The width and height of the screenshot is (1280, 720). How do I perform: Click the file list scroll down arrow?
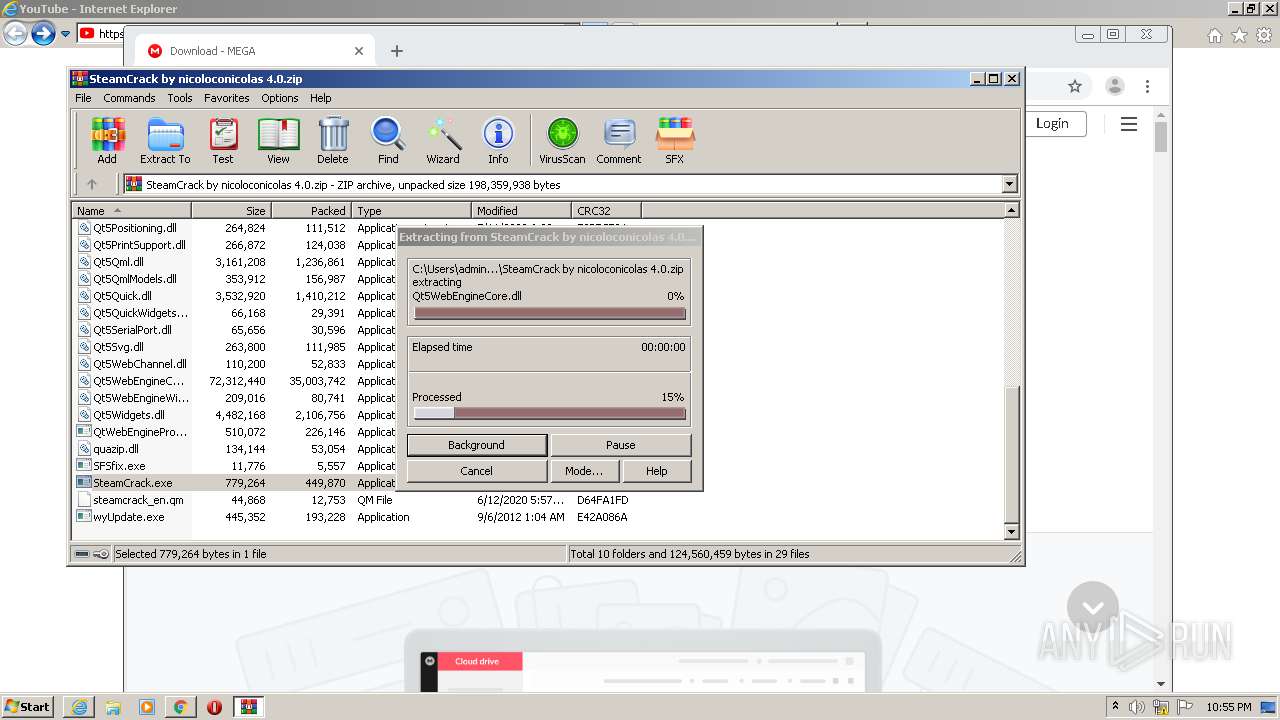click(1011, 532)
